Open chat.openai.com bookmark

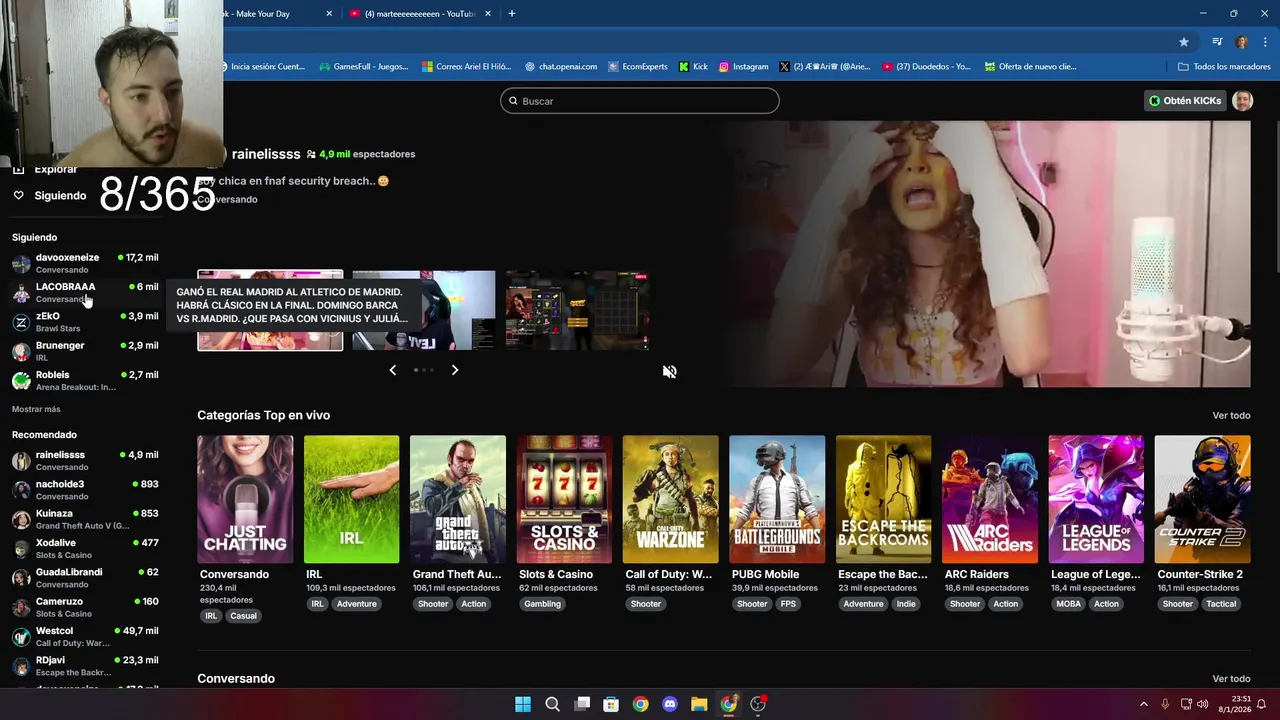561,67
